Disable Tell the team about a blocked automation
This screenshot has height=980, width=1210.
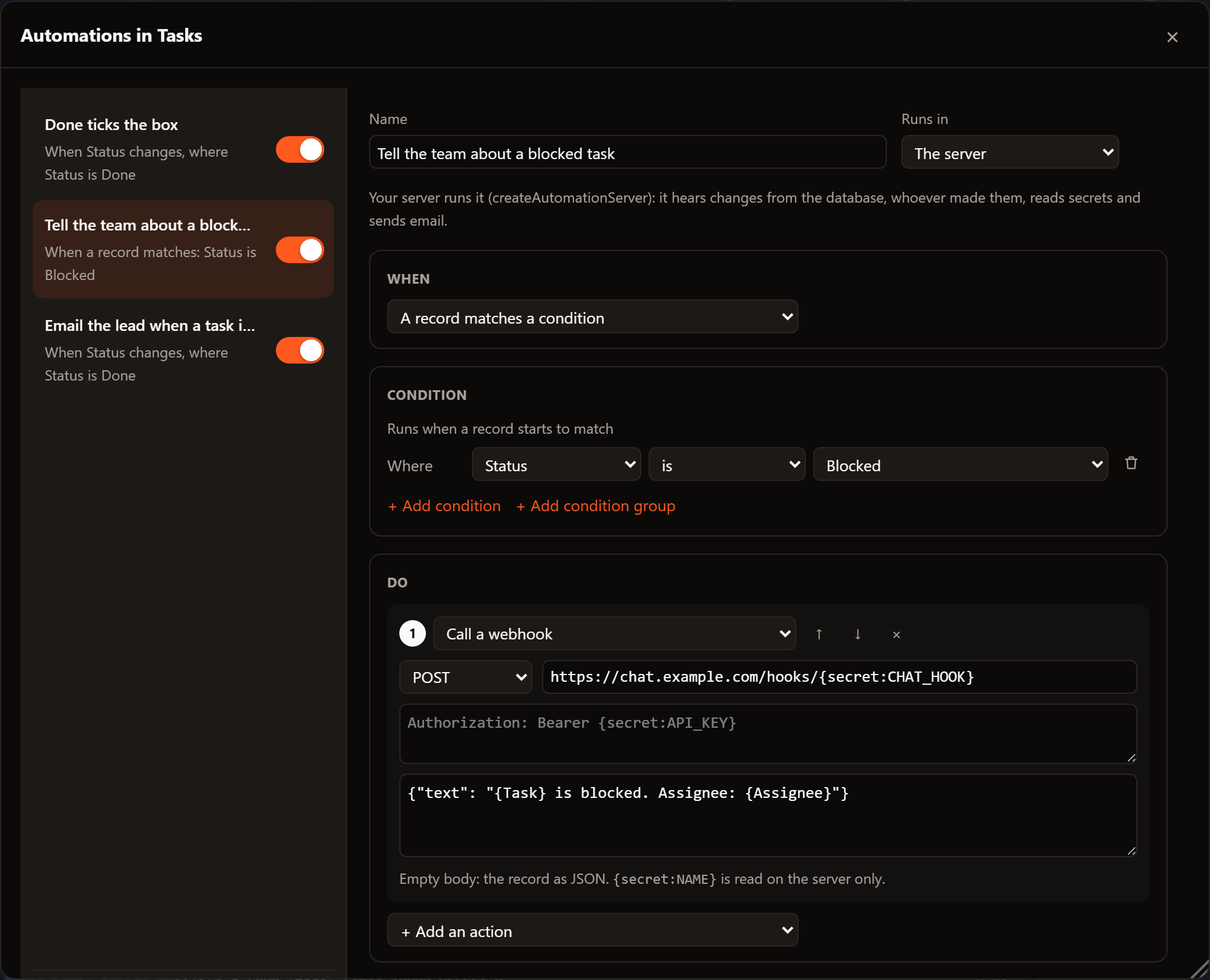pyautogui.click(x=300, y=250)
